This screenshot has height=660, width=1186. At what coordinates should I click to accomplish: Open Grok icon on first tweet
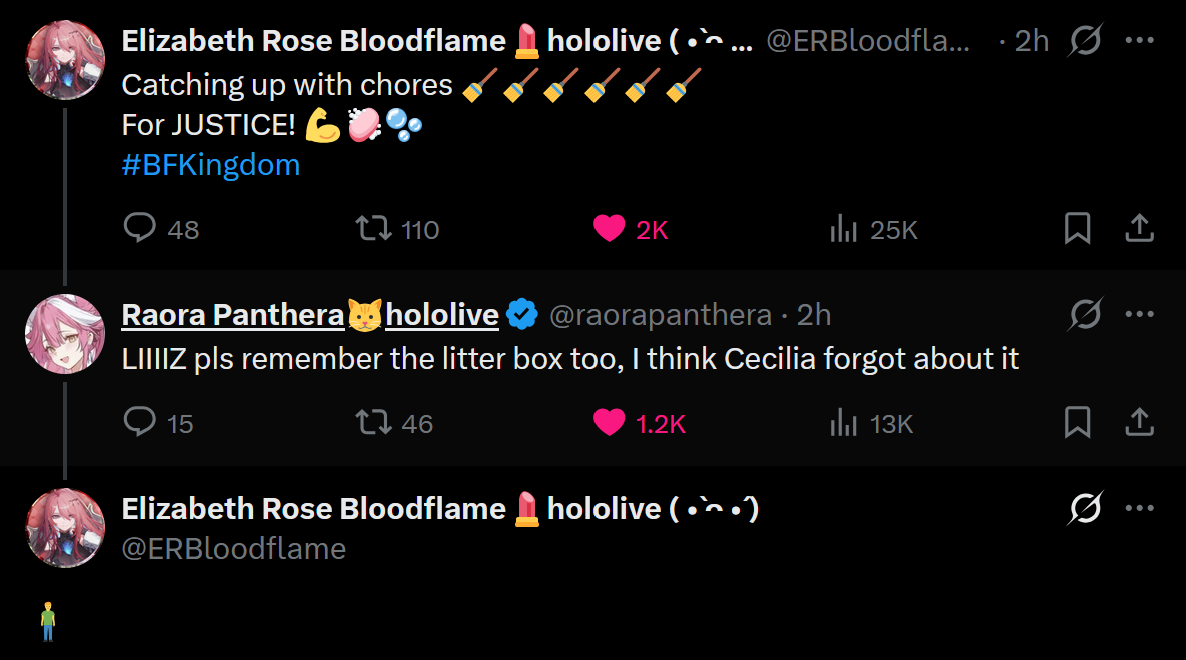point(1085,40)
